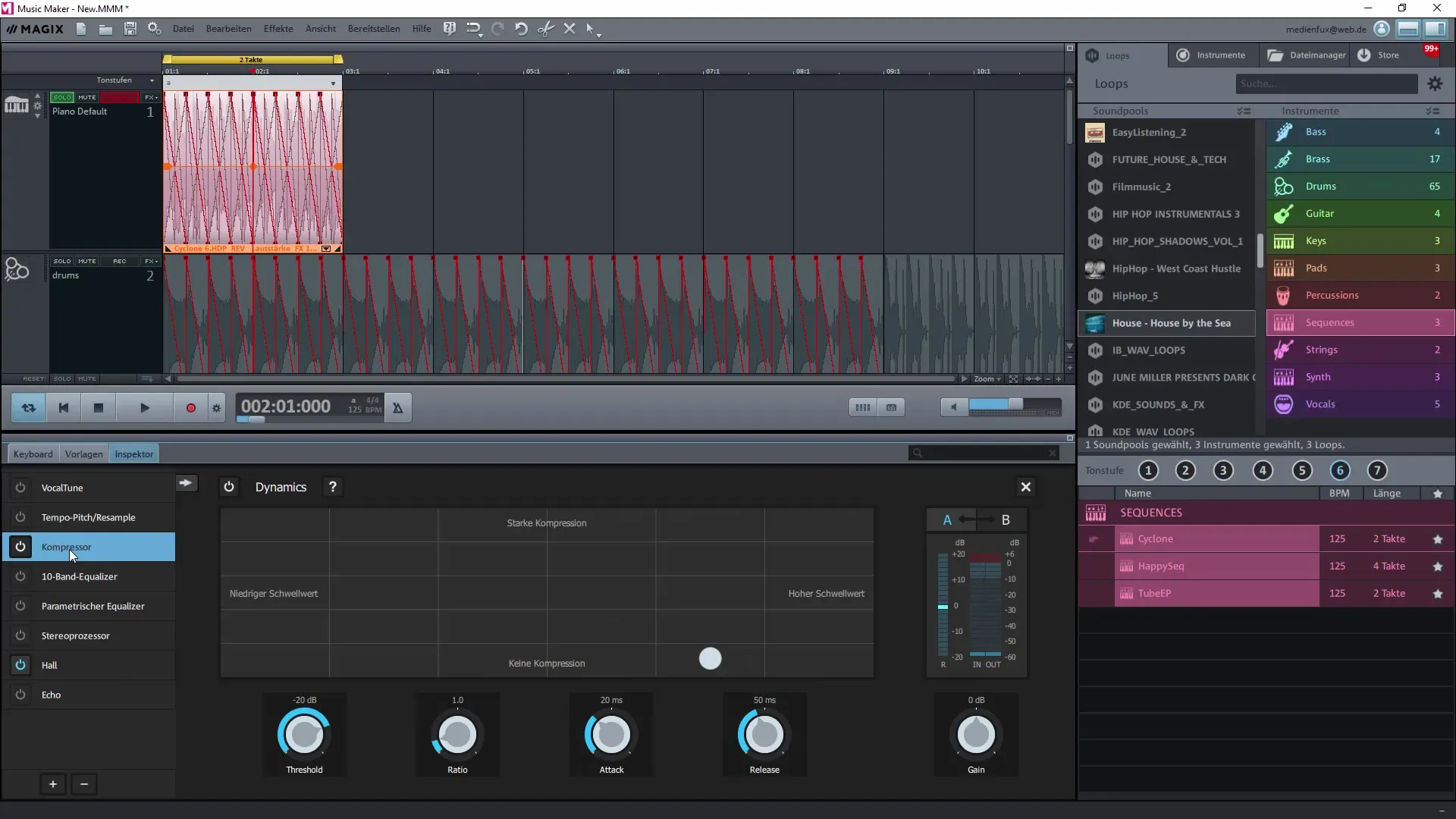The height and width of the screenshot is (819, 1456).
Task: Toggle SOLO on Piano Default track
Action: click(x=62, y=97)
